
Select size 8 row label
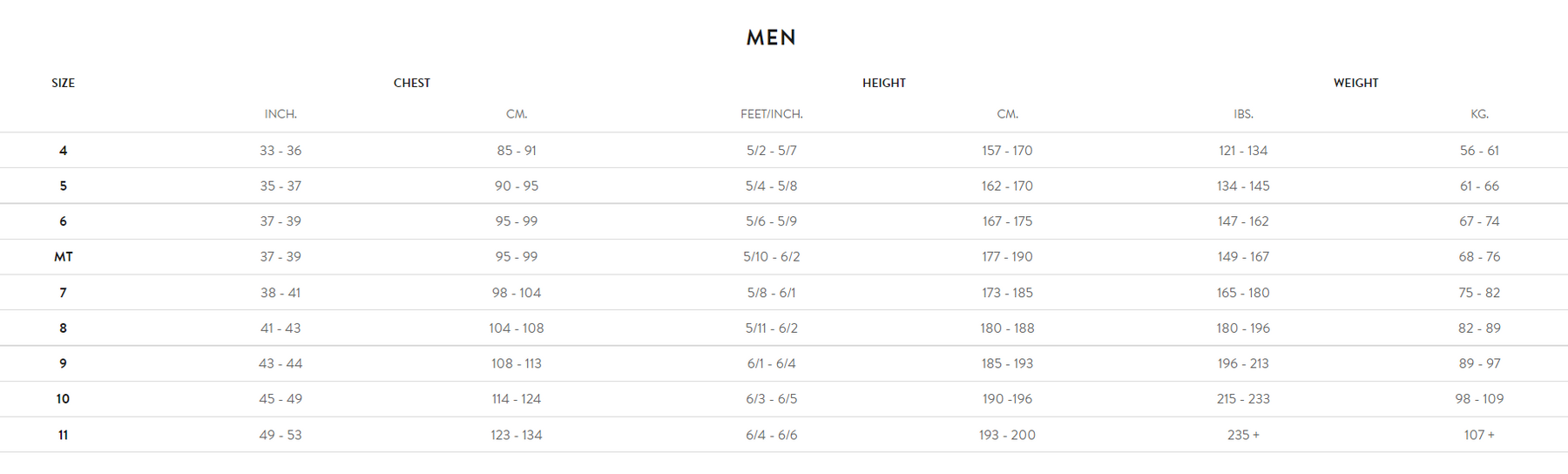tap(63, 328)
